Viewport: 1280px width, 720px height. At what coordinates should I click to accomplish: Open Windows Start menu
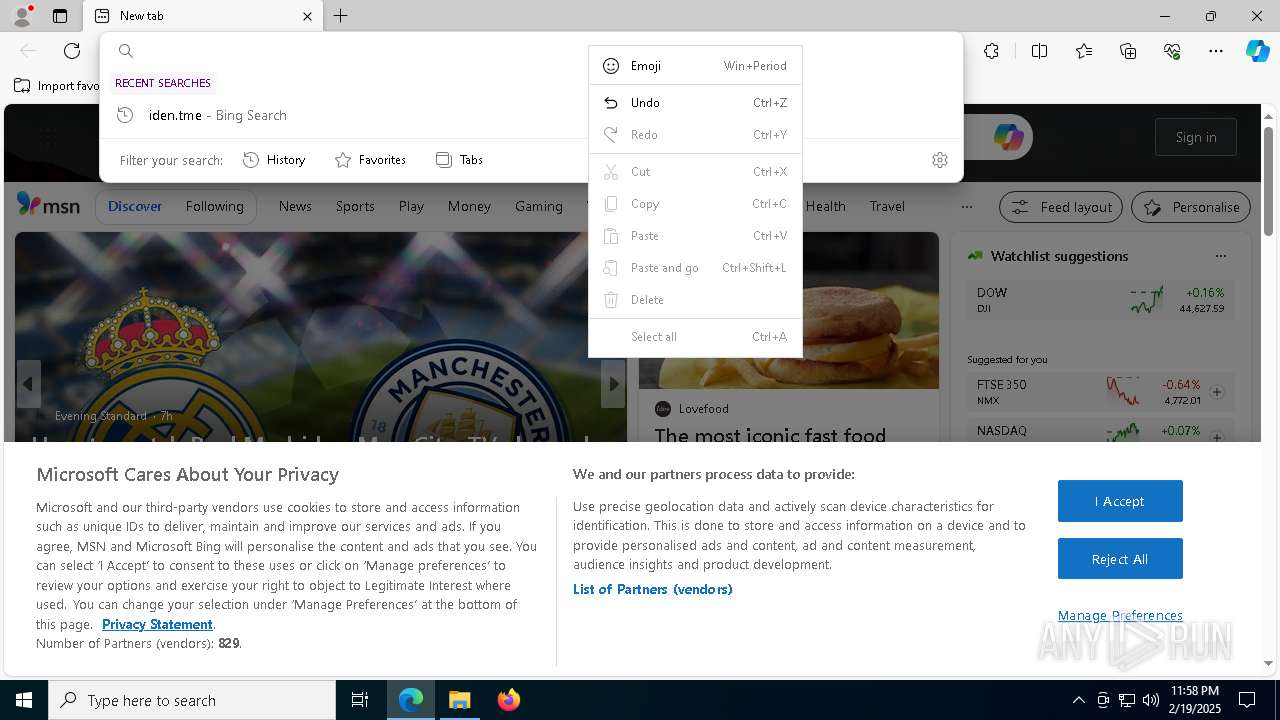click(24, 700)
